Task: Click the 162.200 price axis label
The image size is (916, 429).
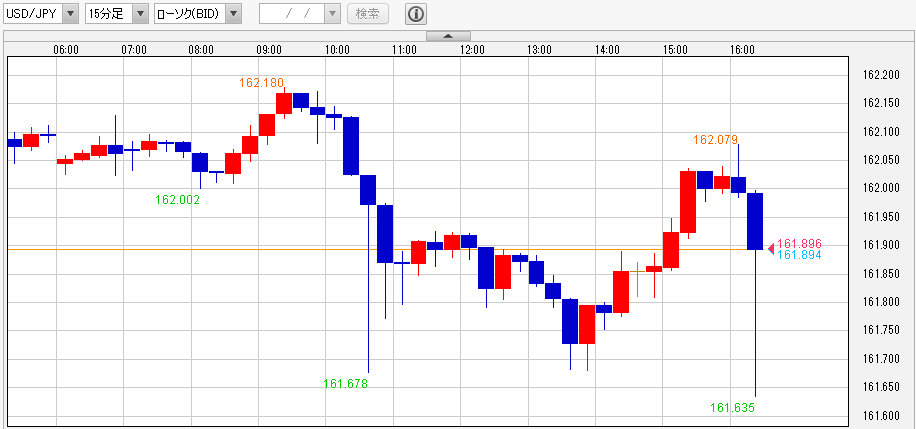Action: coord(882,75)
